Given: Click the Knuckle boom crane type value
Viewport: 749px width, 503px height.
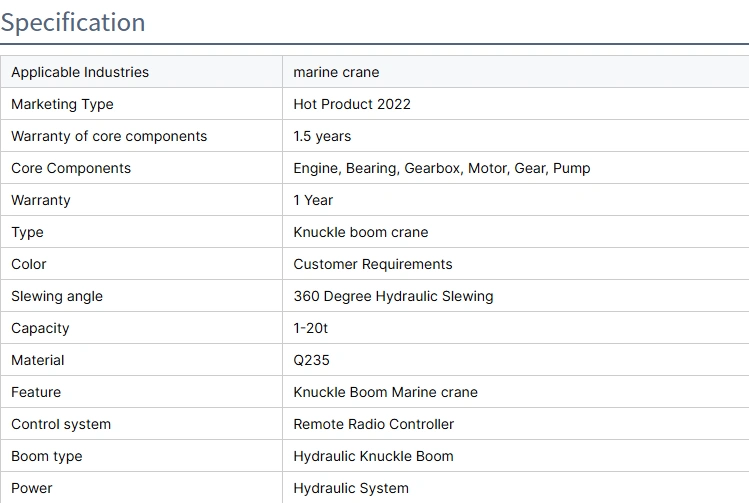Looking at the screenshot, I should point(360,232).
